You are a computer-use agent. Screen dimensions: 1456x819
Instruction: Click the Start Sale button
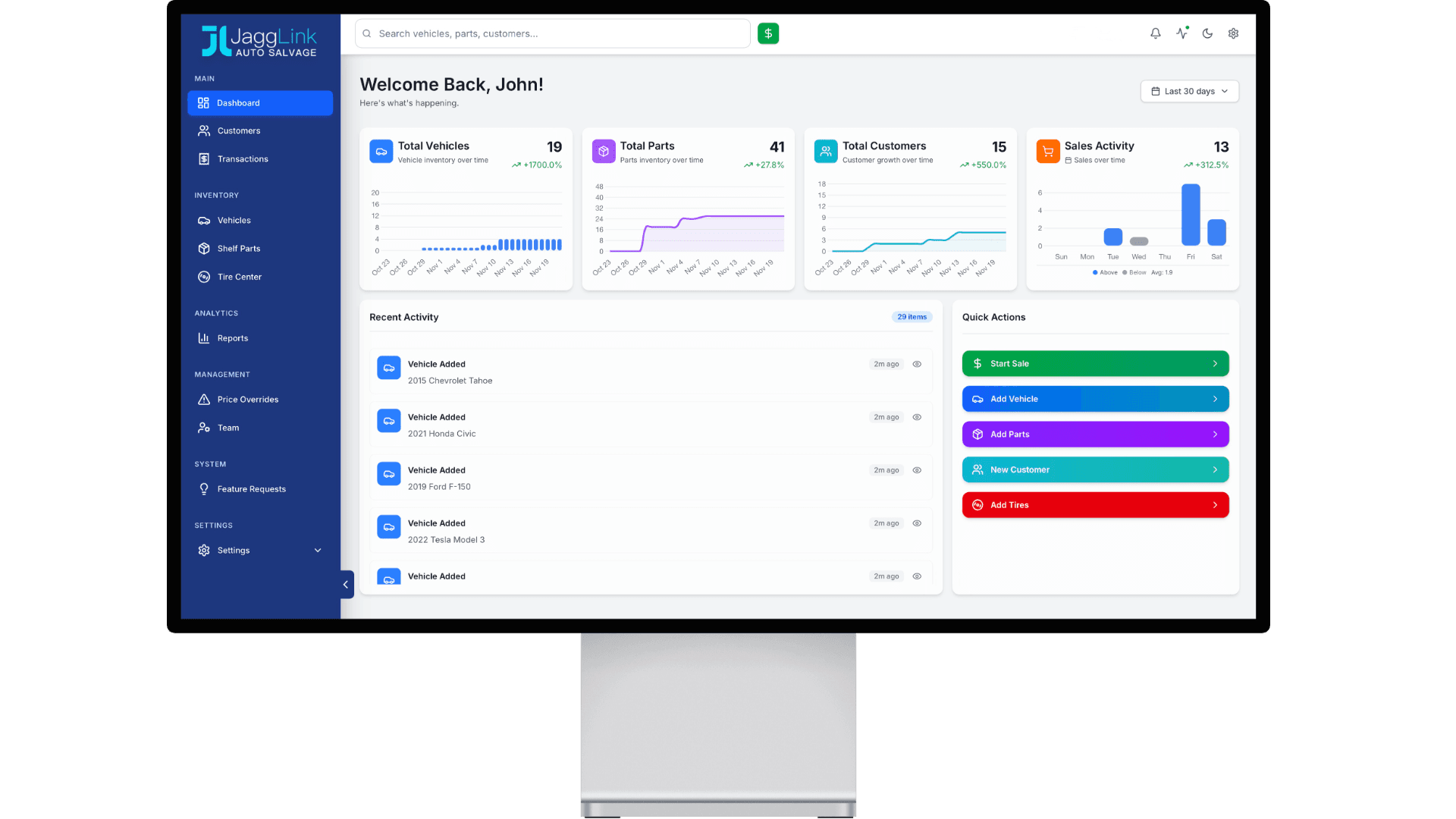pyautogui.click(x=1094, y=363)
